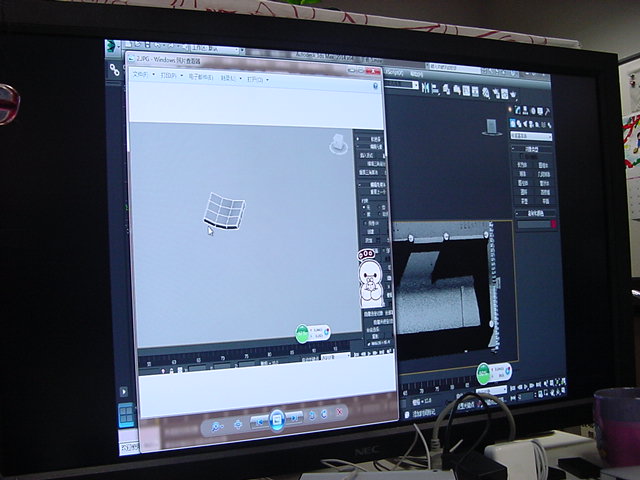Click the 平面 (Plane) button
Viewport: 640px width, 480px height.
point(545,202)
